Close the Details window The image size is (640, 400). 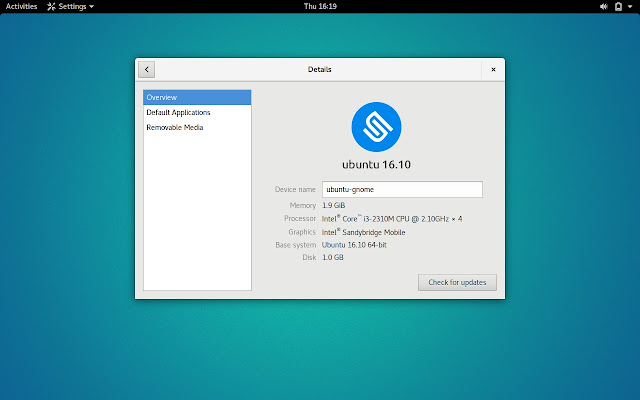point(493,69)
